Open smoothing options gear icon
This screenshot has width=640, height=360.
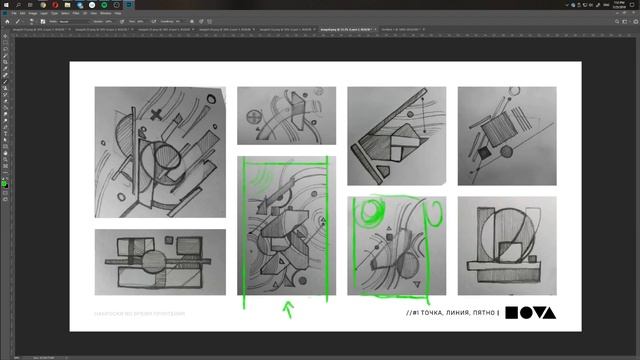click(191, 21)
